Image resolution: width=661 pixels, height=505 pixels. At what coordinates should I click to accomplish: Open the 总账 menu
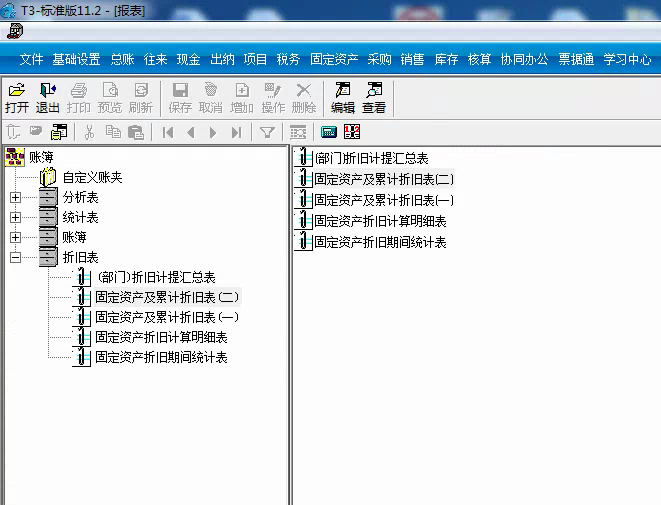coord(122,59)
